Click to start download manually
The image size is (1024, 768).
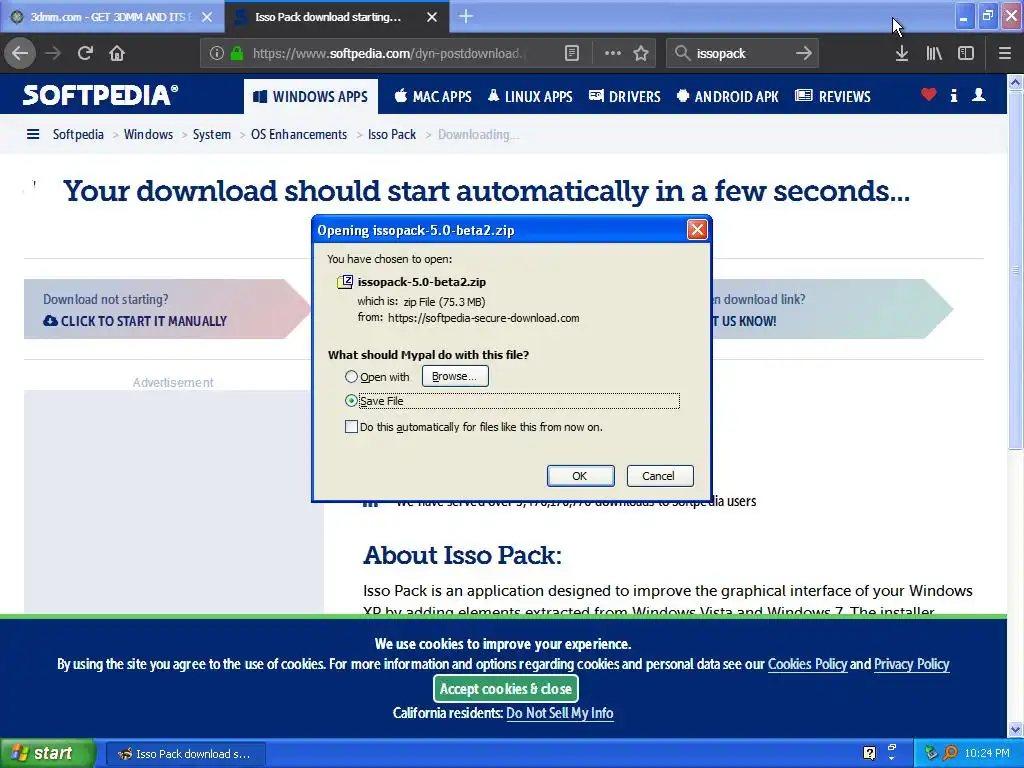pos(135,321)
